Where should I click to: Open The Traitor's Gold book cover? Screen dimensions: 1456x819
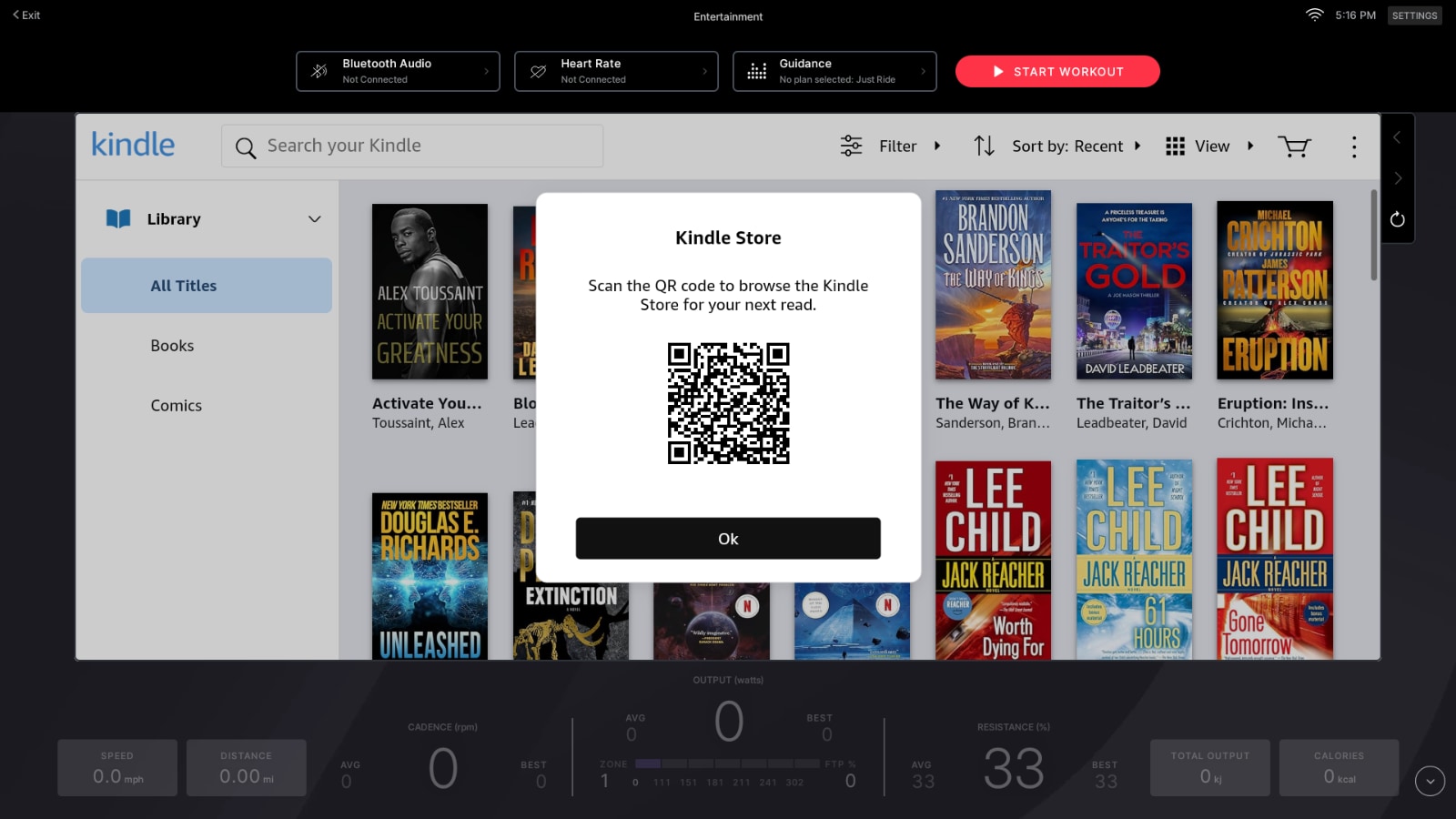click(x=1134, y=291)
